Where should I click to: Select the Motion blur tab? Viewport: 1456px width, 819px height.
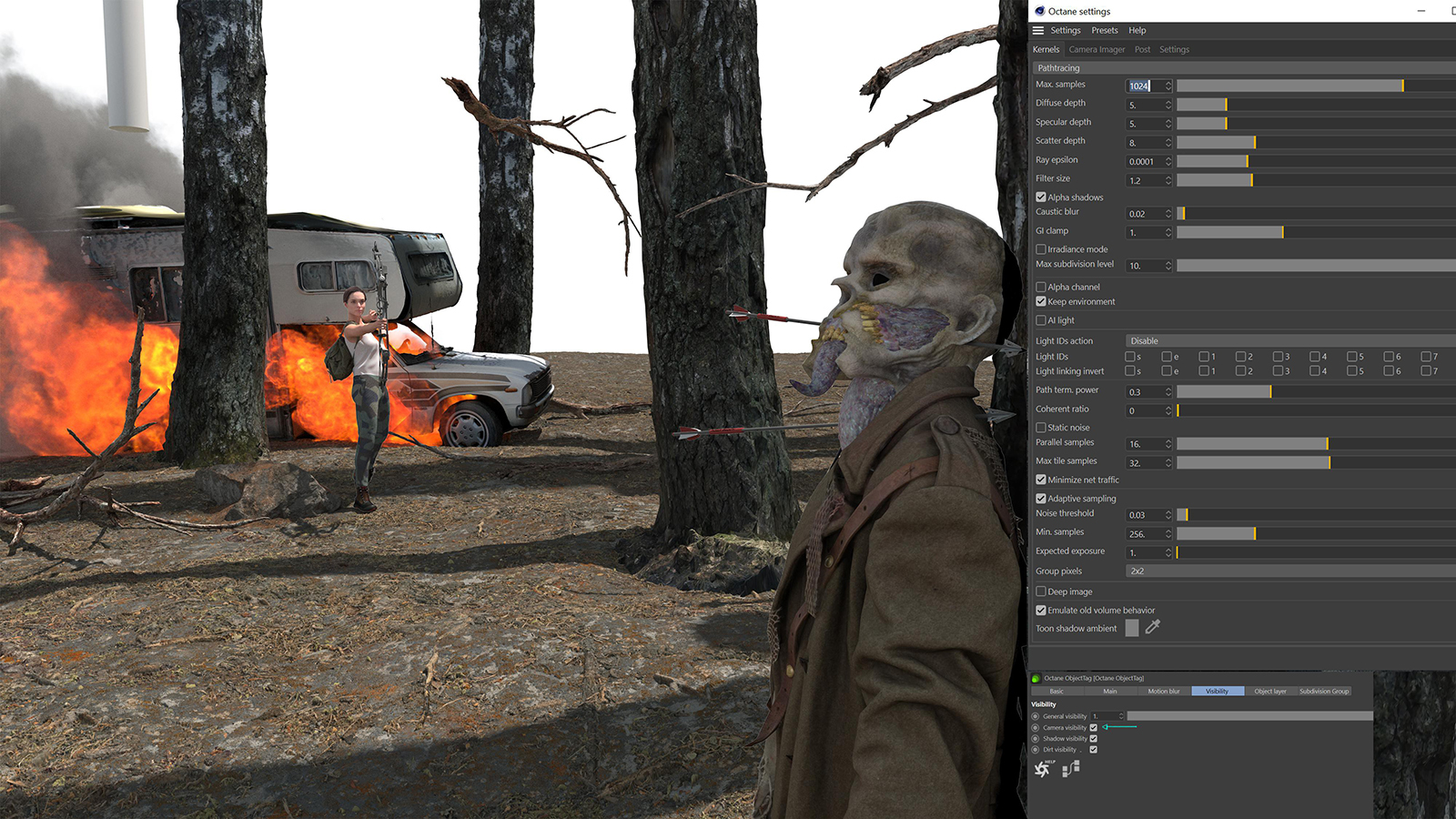pyautogui.click(x=1163, y=691)
